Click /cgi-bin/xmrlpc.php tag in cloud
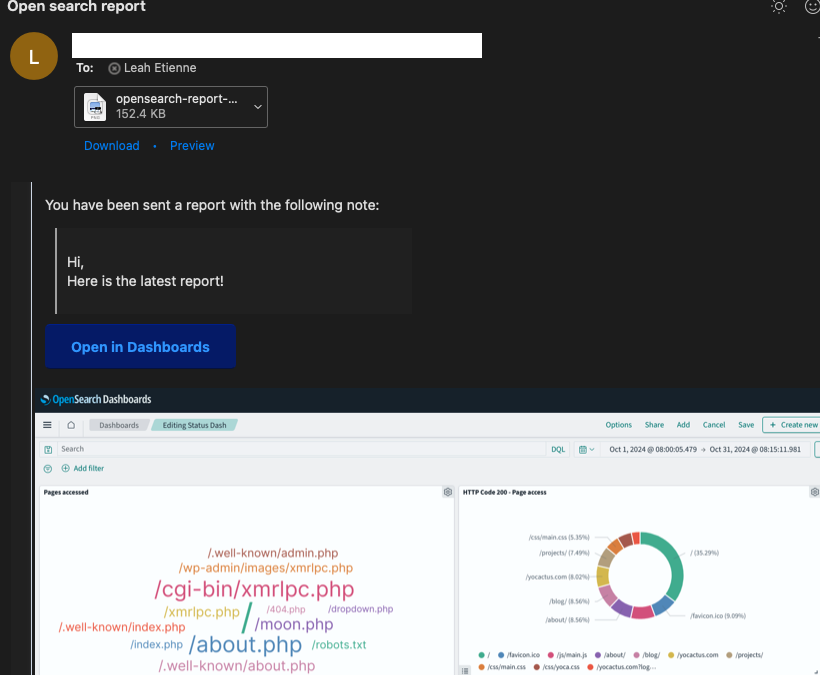820x675 pixels. [x=254, y=589]
